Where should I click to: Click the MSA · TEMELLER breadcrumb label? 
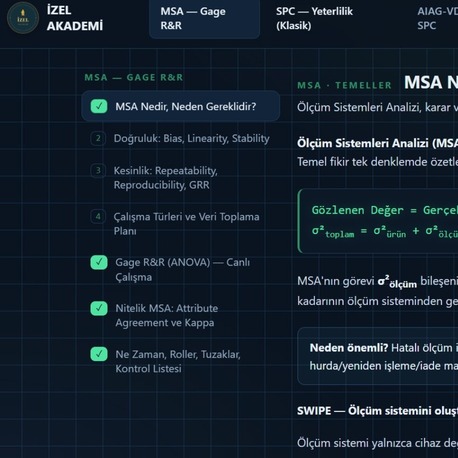point(345,85)
